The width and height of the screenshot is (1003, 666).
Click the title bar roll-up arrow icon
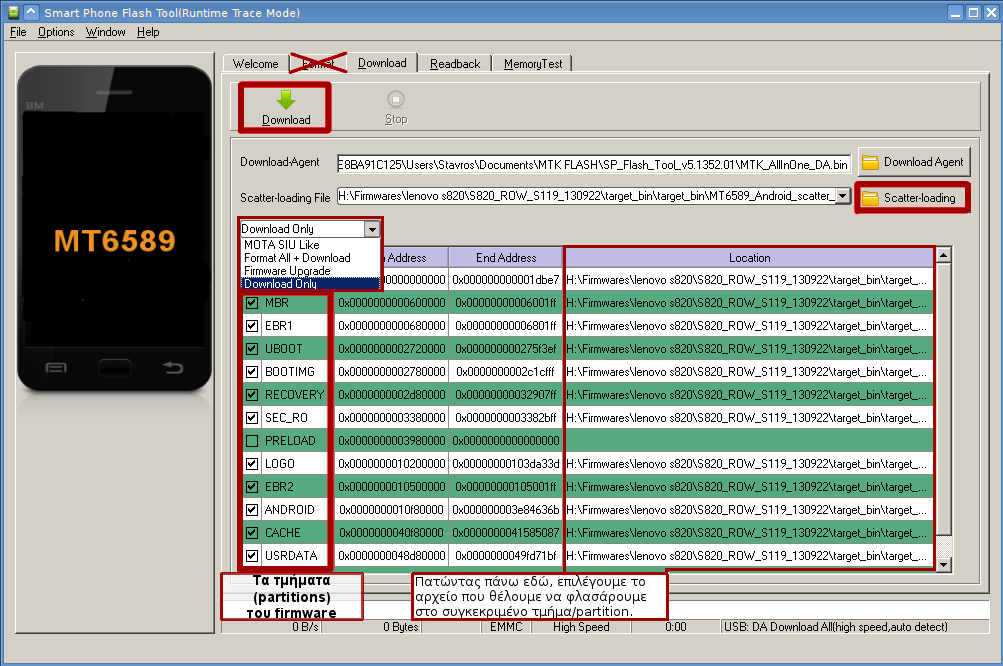(31, 12)
